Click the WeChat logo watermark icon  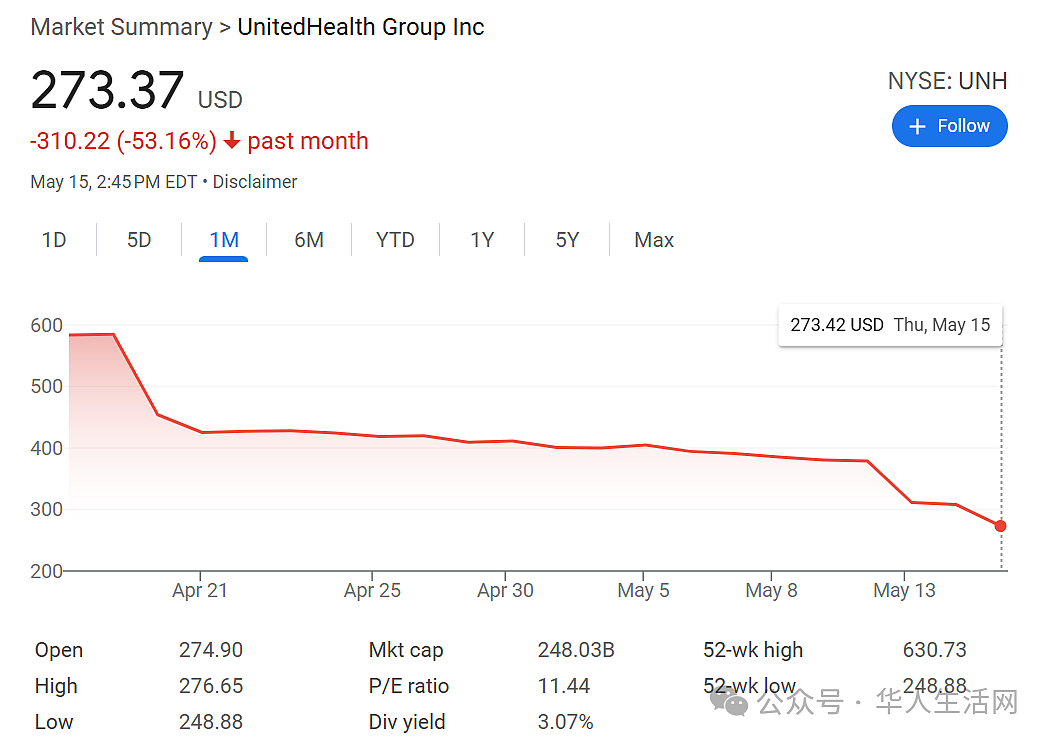click(729, 702)
